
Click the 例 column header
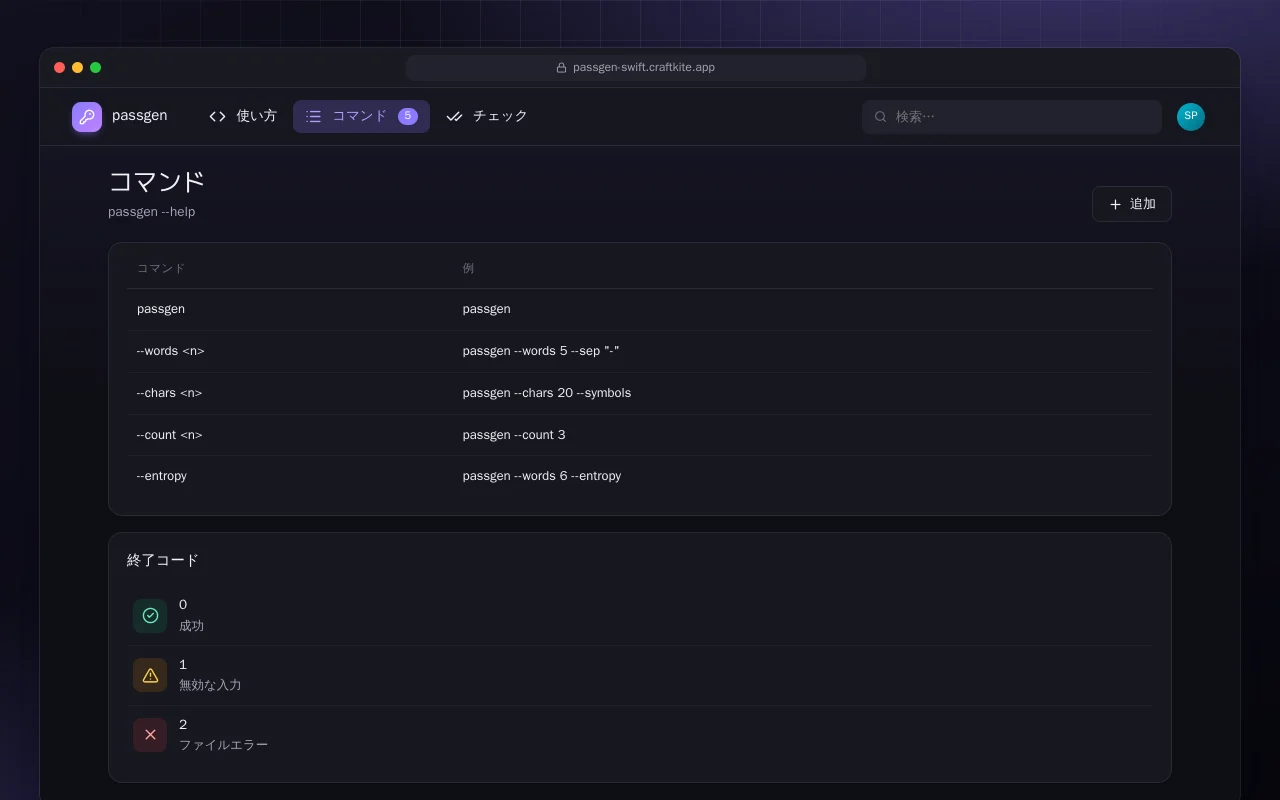(468, 269)
